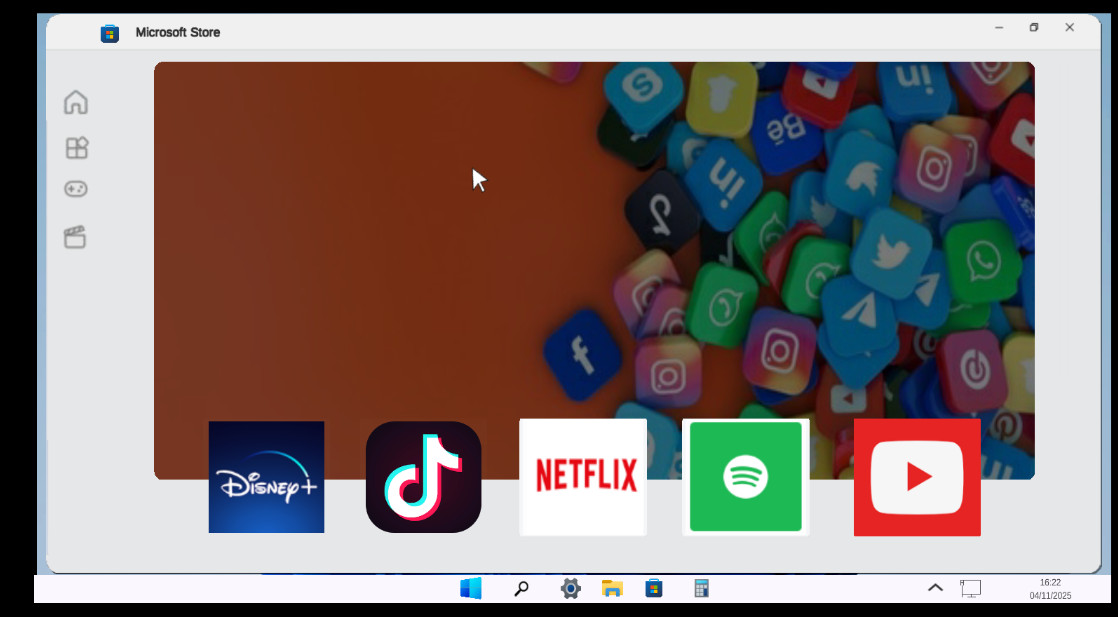Open the Disney+ app tile
This screenshot has width=1118, height=617.
(266, 476)
